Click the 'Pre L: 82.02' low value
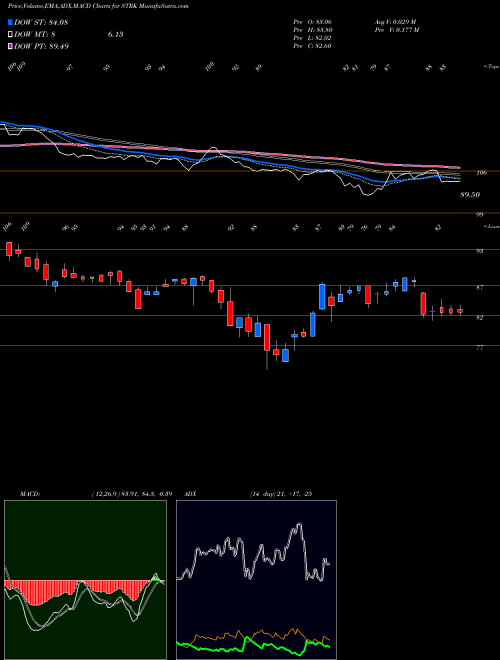The height and width of the screenshot is (660, 500). (313, 38)
